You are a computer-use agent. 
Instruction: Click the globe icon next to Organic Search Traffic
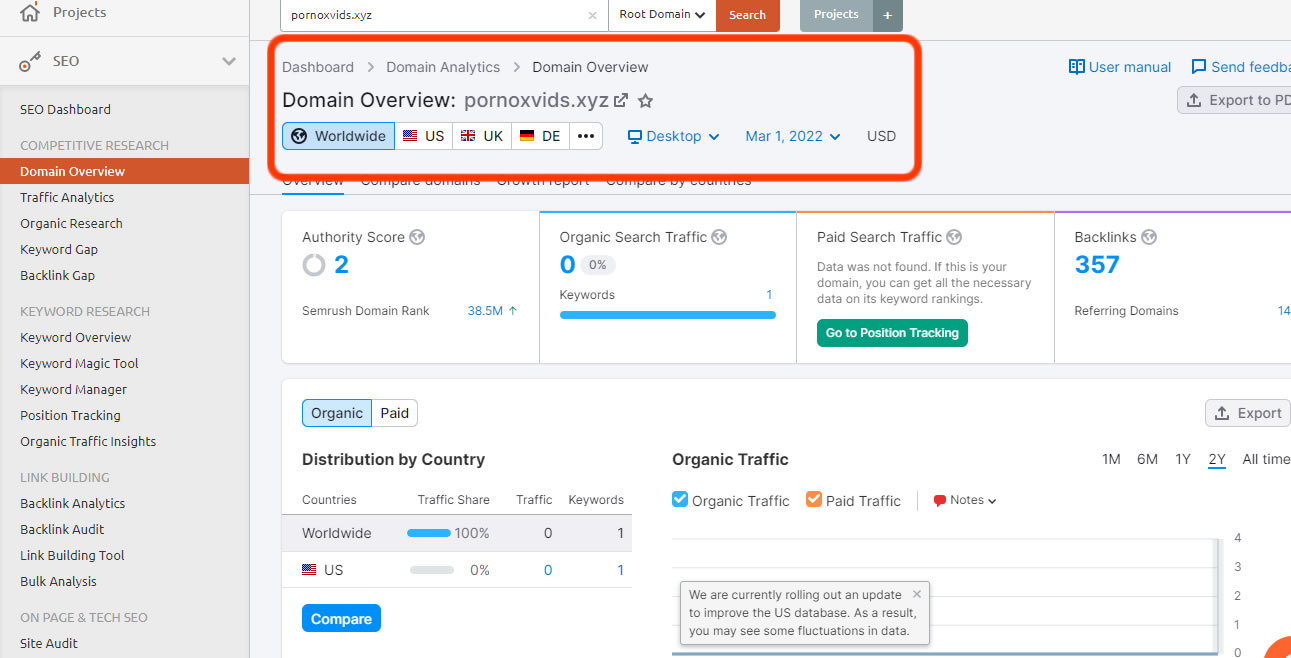(719, 237)
